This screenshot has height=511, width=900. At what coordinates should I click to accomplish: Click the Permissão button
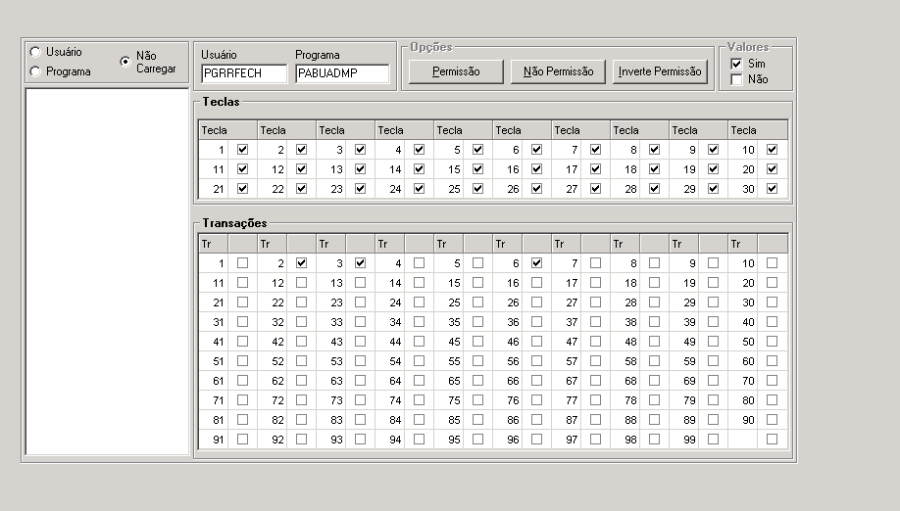(x=454, y=71)
